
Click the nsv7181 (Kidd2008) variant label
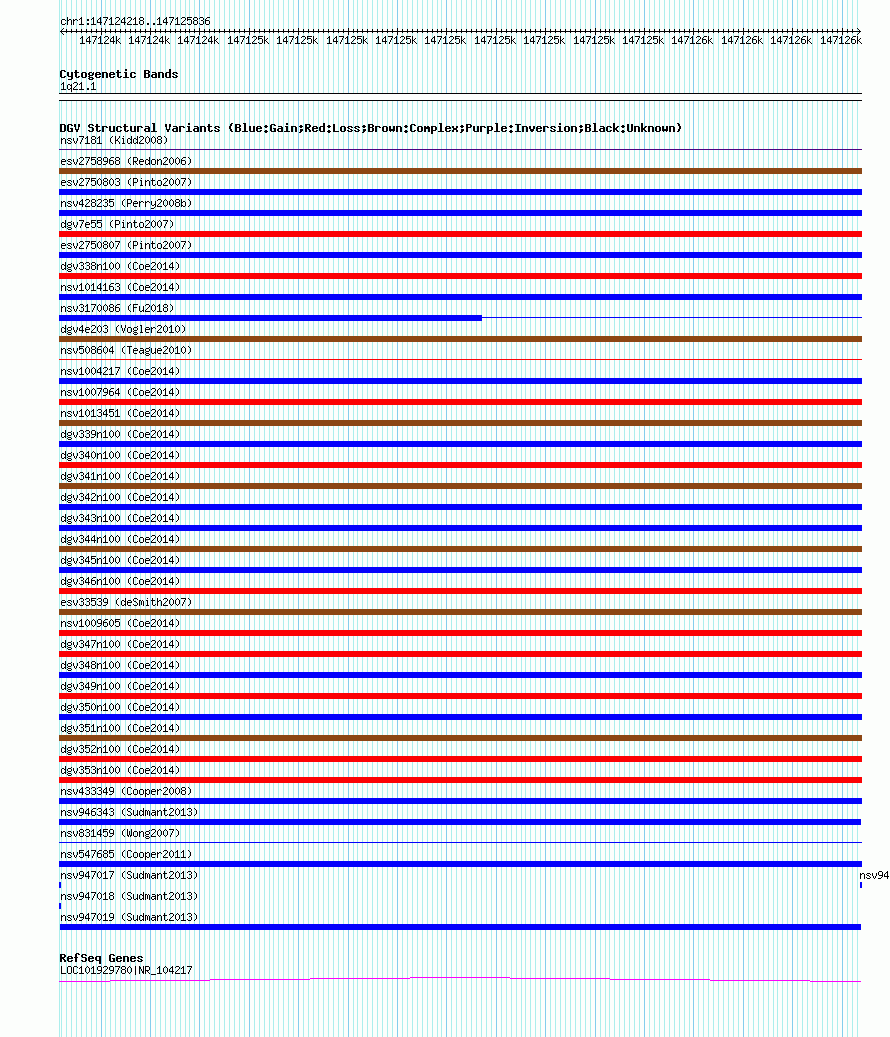[114, 140]
